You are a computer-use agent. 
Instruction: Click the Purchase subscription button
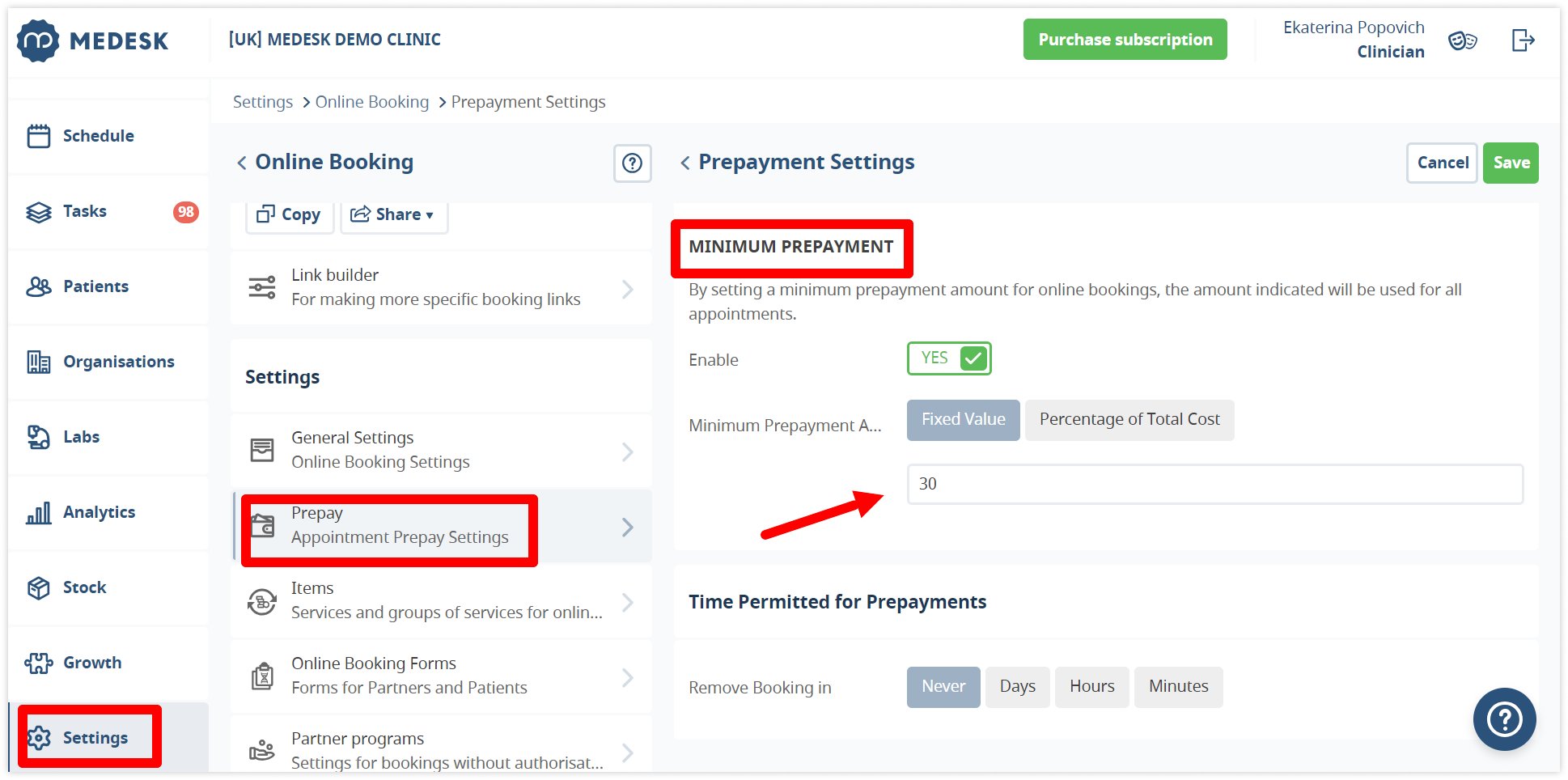(1125, 40)
